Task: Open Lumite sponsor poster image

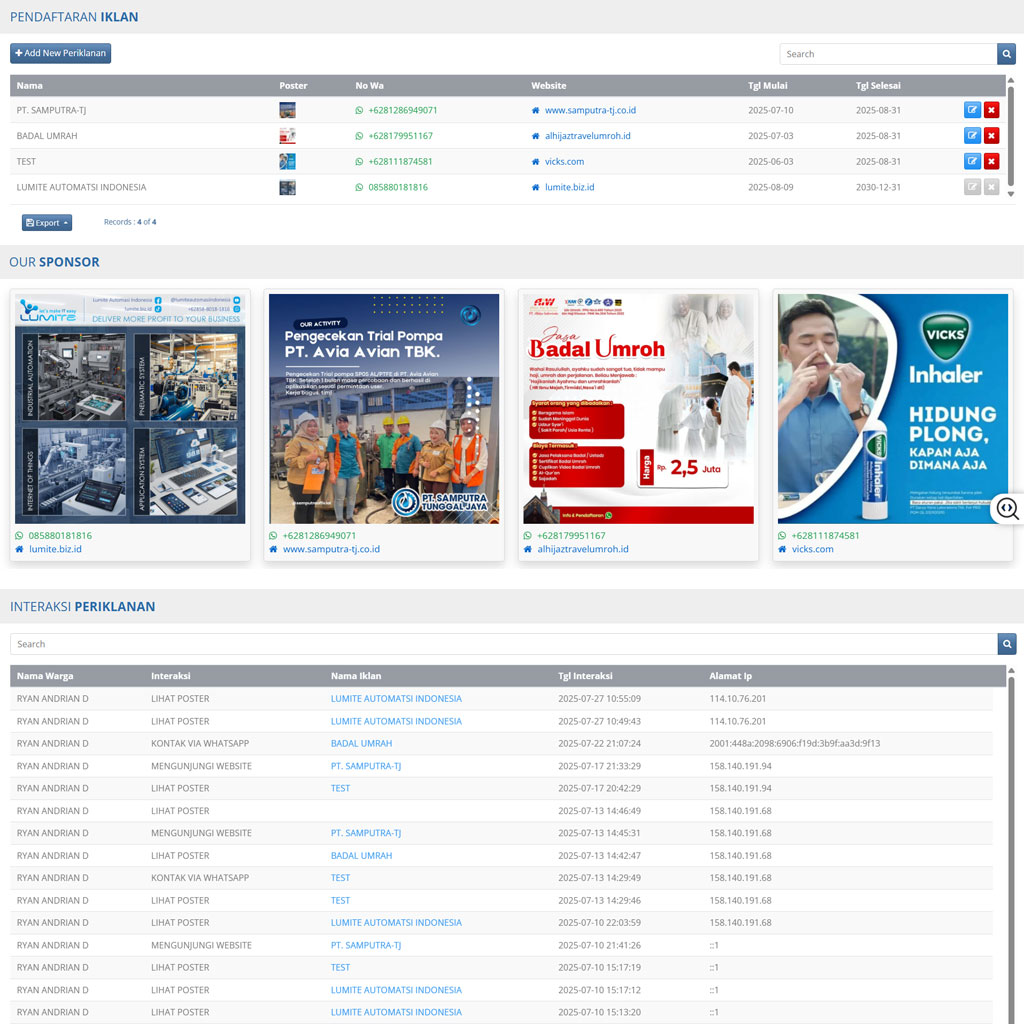Action: coord(130,409)
